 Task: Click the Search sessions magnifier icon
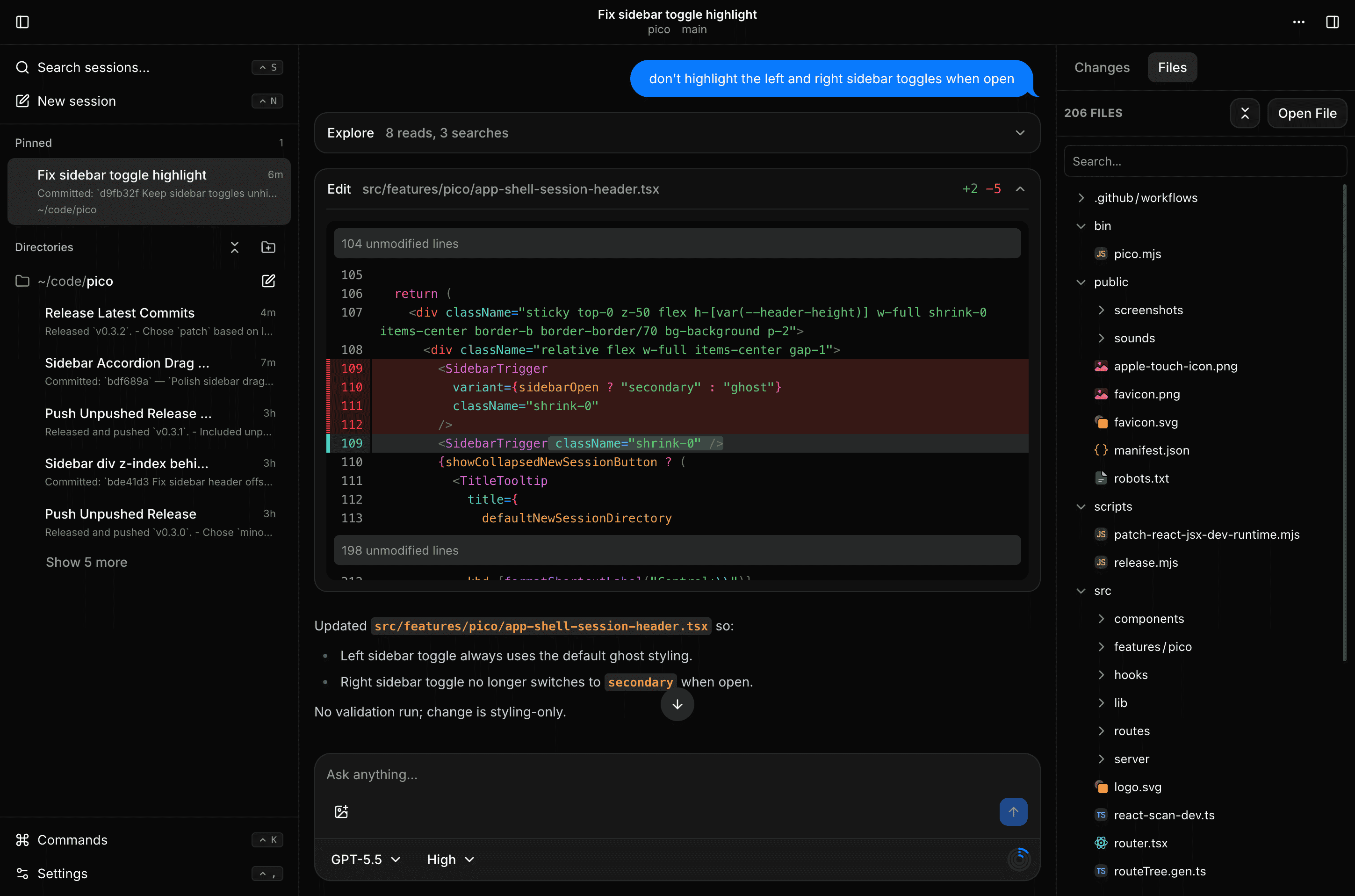[x=22, y=67]
